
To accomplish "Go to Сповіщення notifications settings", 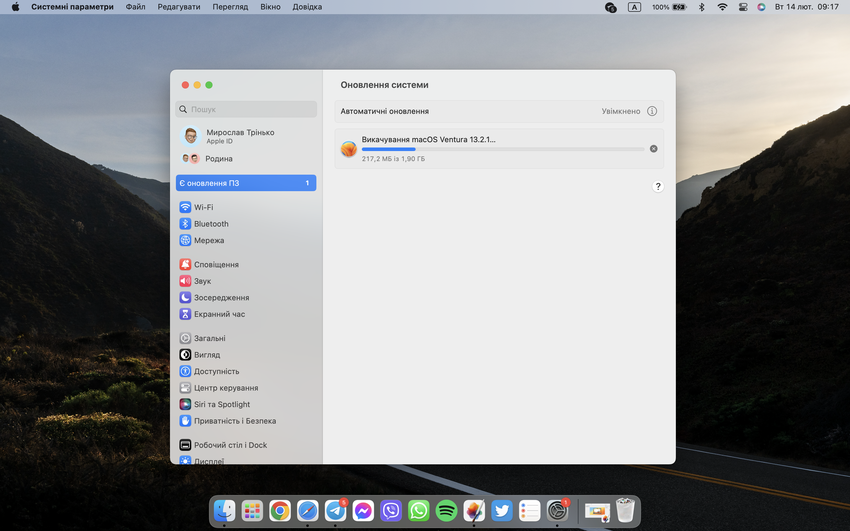I will click(215, 265).
